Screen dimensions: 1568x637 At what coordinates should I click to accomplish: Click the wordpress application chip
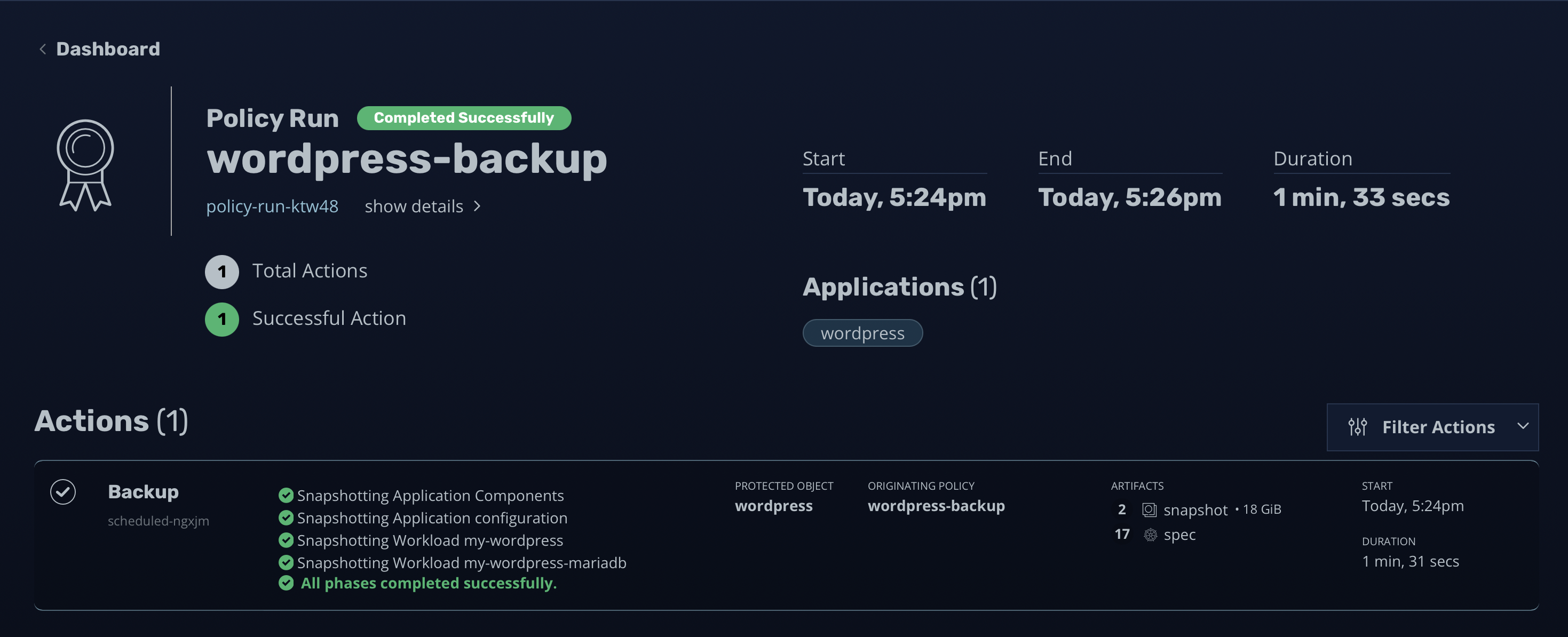click(862, 333)
